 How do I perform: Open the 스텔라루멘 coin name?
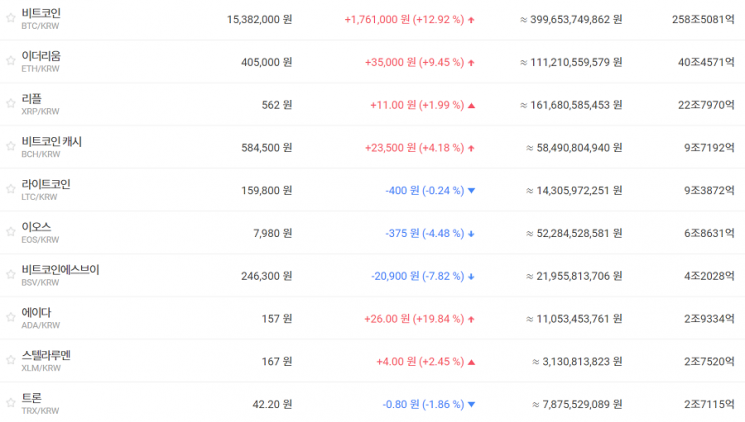[46, 355]
